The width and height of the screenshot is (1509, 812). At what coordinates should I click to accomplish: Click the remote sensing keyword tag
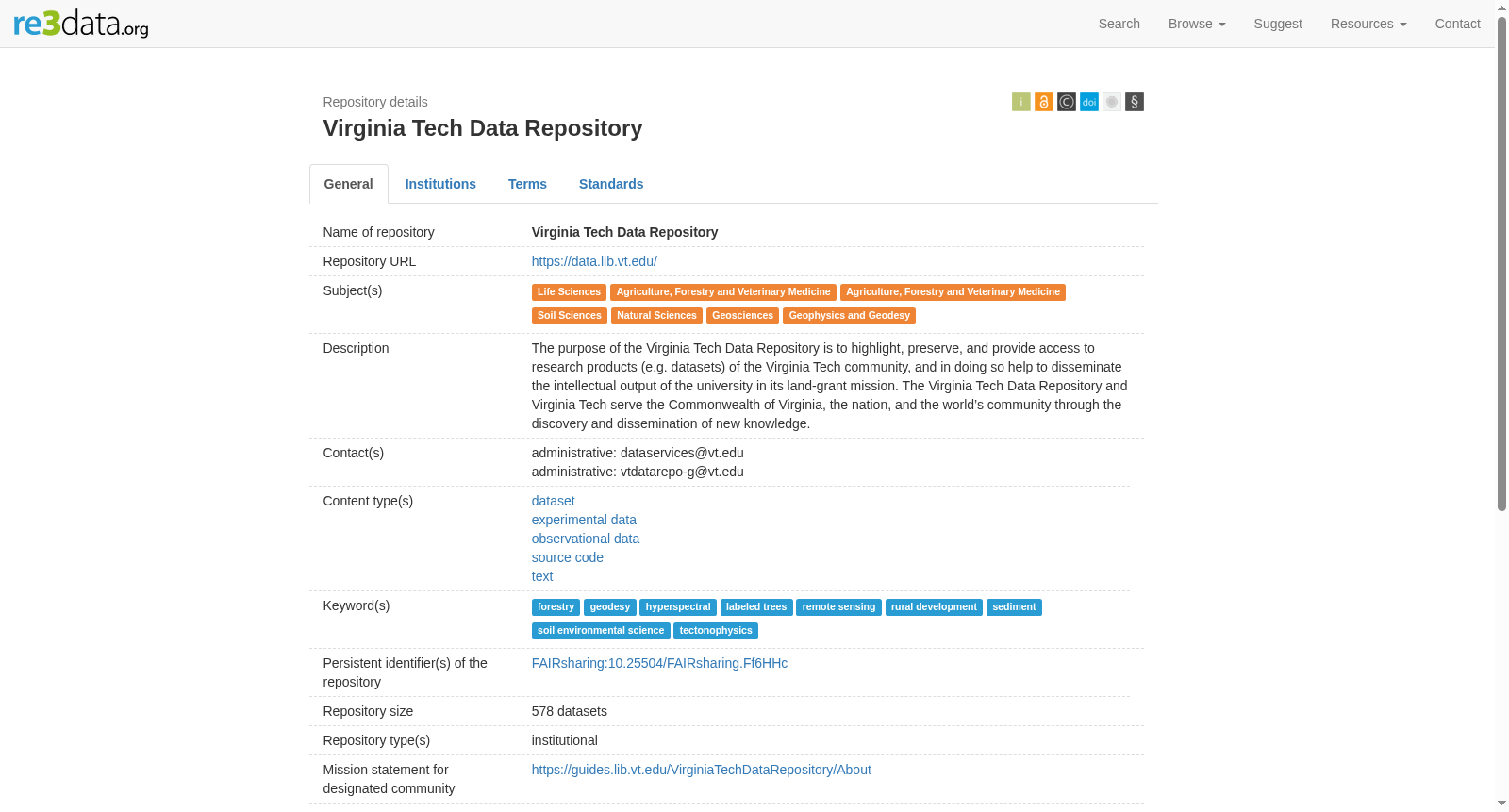pos(838,607)
